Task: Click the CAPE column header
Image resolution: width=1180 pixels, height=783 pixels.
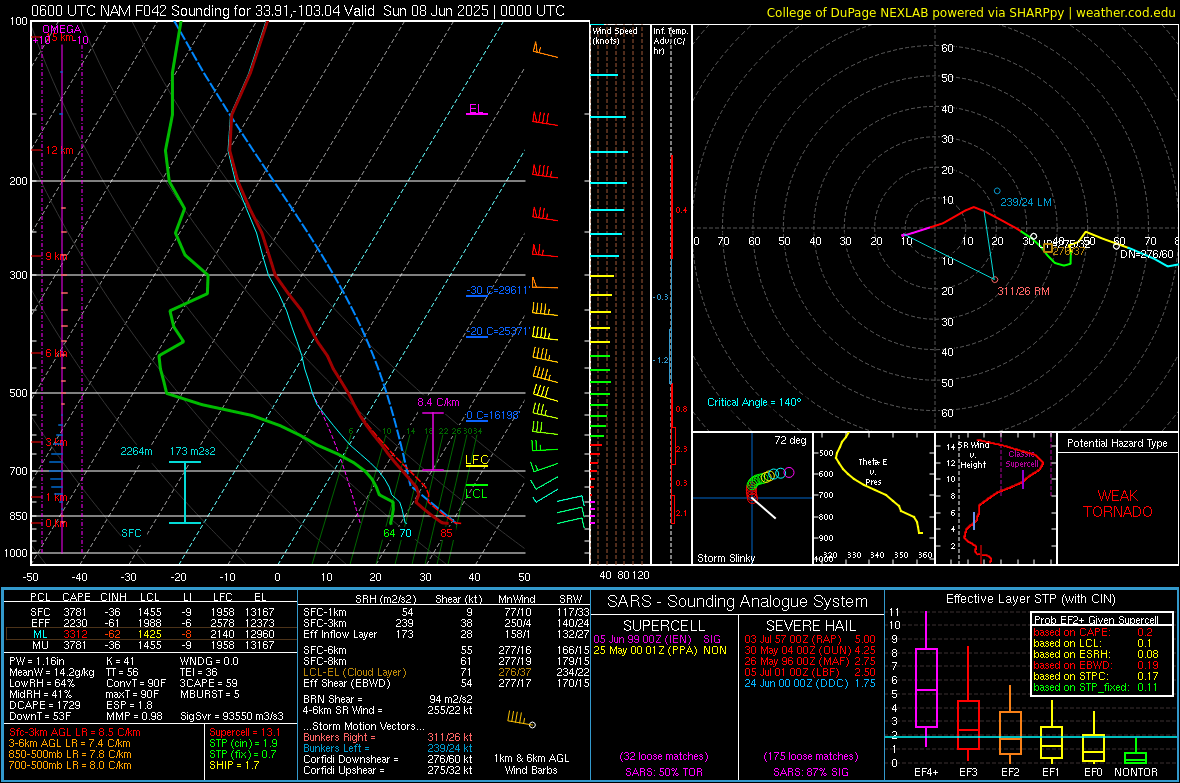Action: tap(76, 597)
